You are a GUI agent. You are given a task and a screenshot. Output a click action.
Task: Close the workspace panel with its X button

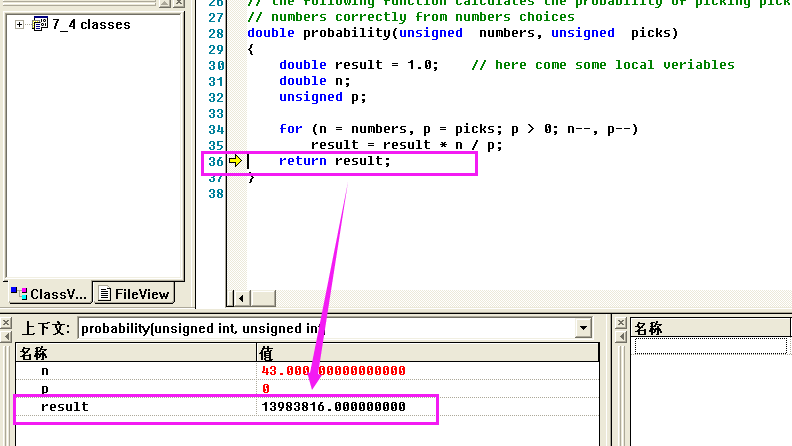pos(179,3)
